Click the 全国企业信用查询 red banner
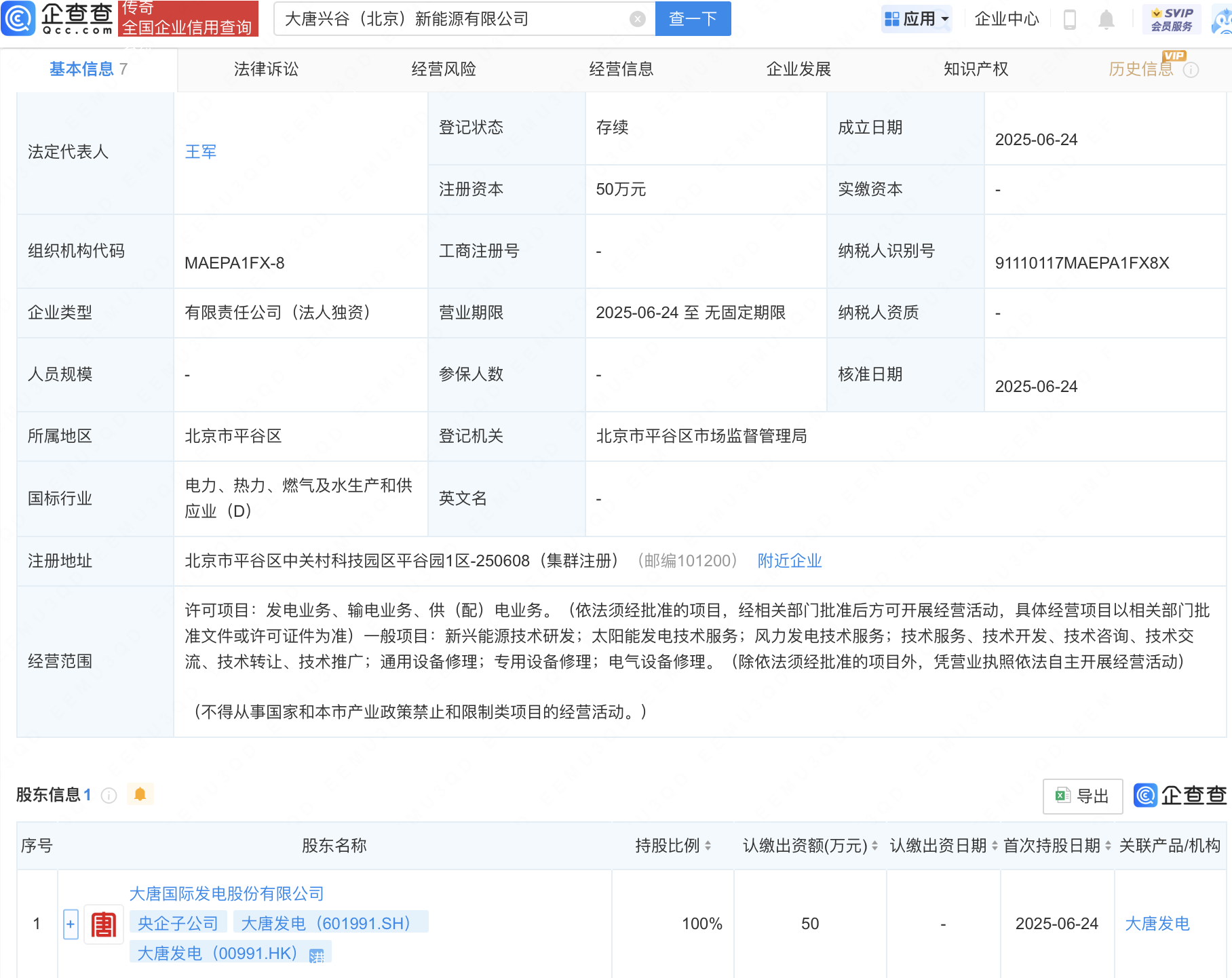 (x=188, y=19)
